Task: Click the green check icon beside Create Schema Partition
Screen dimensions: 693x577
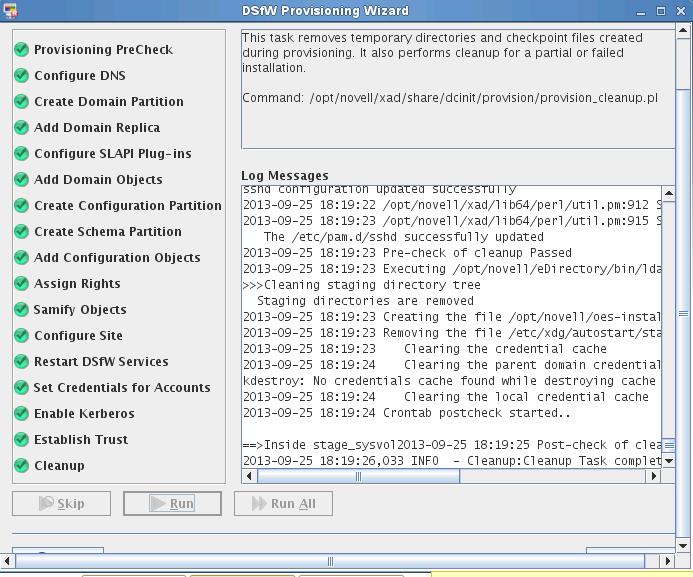Action: click(x=21, y=232)
